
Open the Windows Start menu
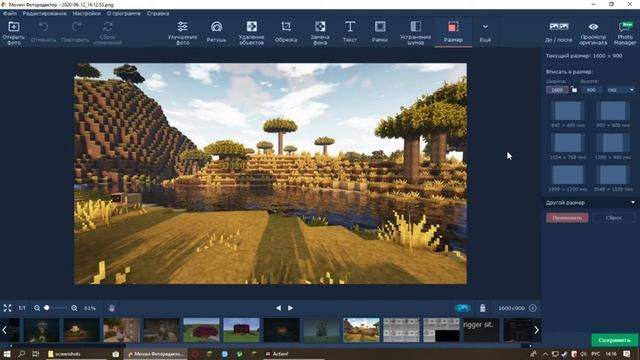[7, 354]
